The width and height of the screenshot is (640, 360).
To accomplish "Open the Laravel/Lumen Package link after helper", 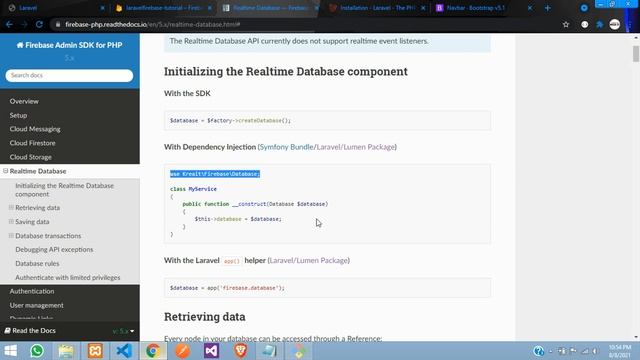I will [309, 260].
